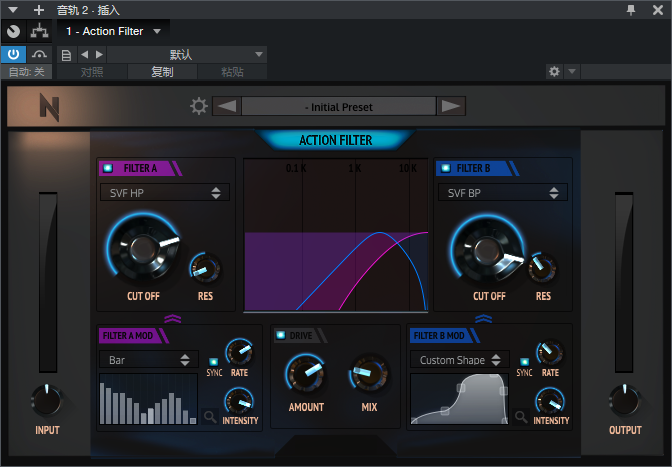Click the FILTER A MOD header tab

tap(133, 335)
